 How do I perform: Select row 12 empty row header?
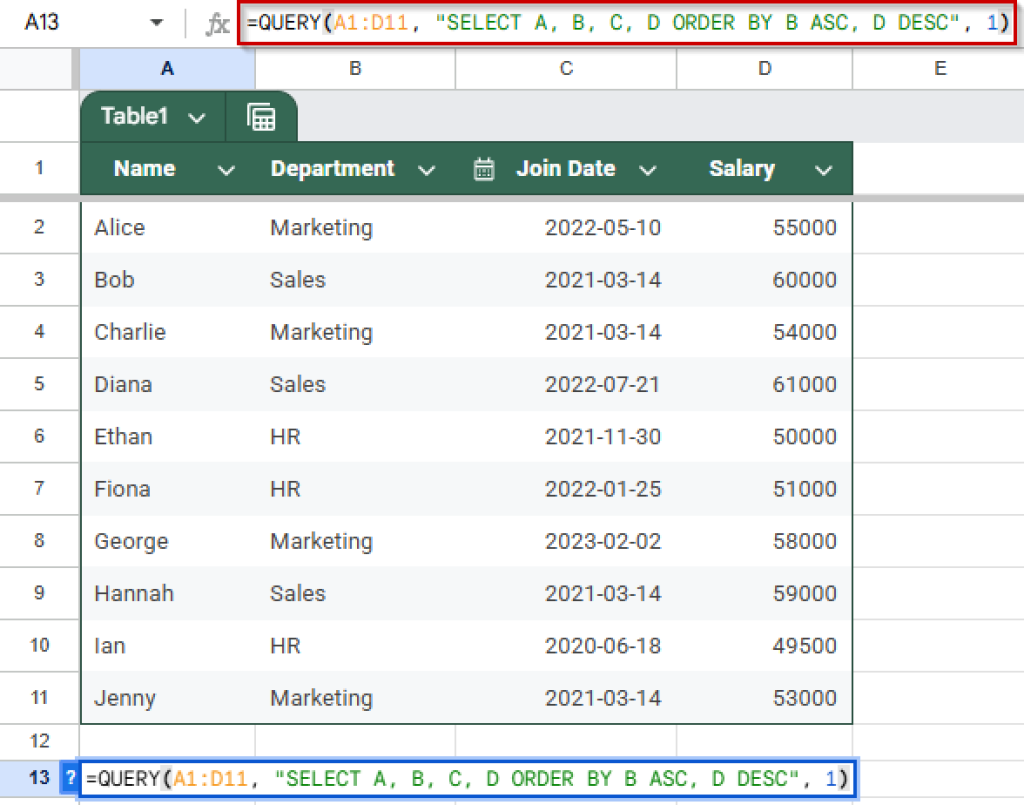[39, 740]
